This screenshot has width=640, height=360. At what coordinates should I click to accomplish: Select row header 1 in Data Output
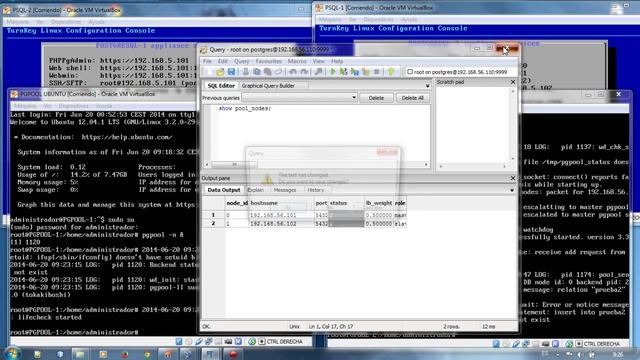coord(213,215)
